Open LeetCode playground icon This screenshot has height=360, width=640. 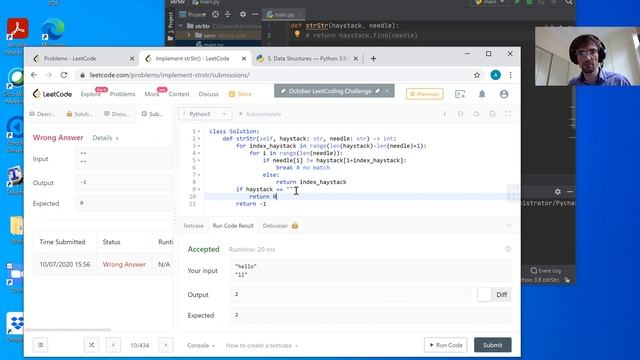click(460, 94)
